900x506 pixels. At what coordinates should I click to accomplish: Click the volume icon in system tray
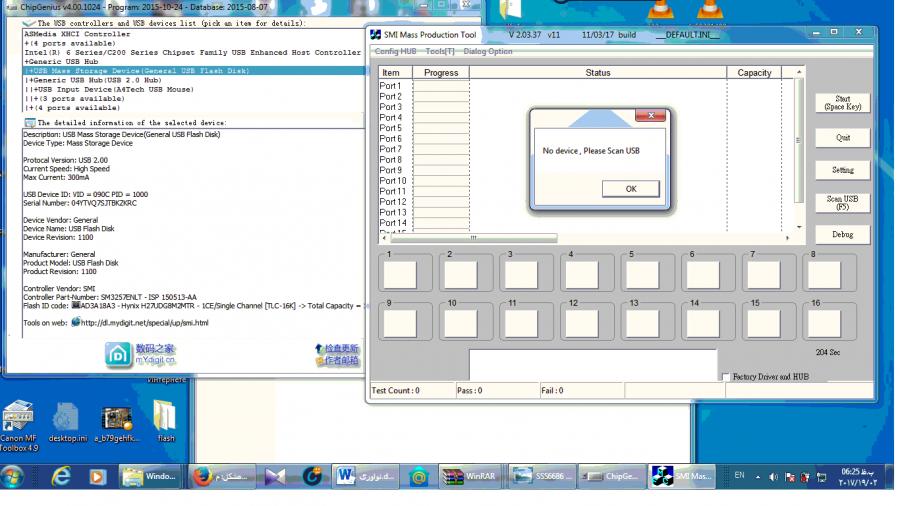tap(773, 477)
